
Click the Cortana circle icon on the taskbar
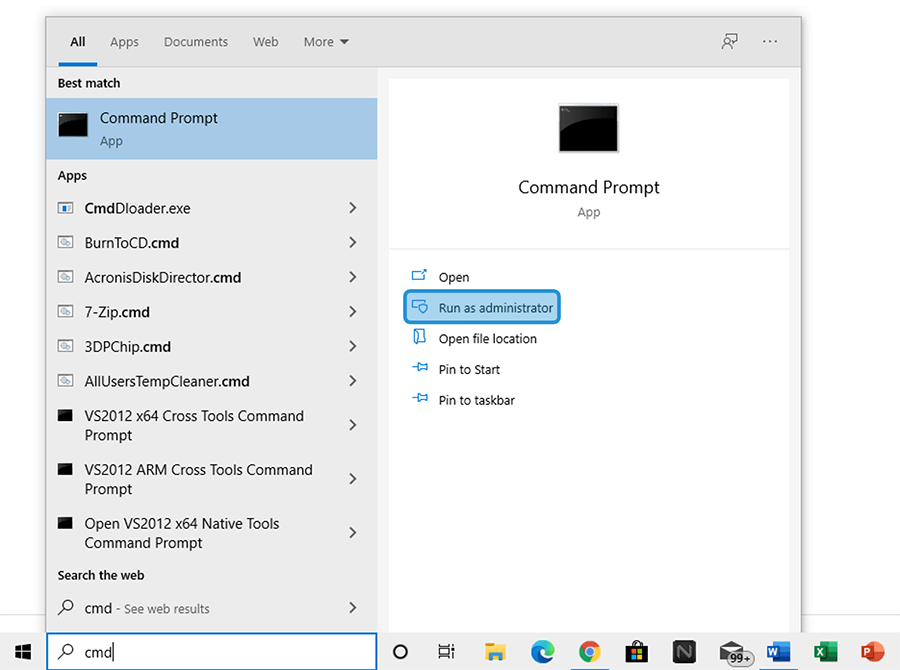(400, 652)
